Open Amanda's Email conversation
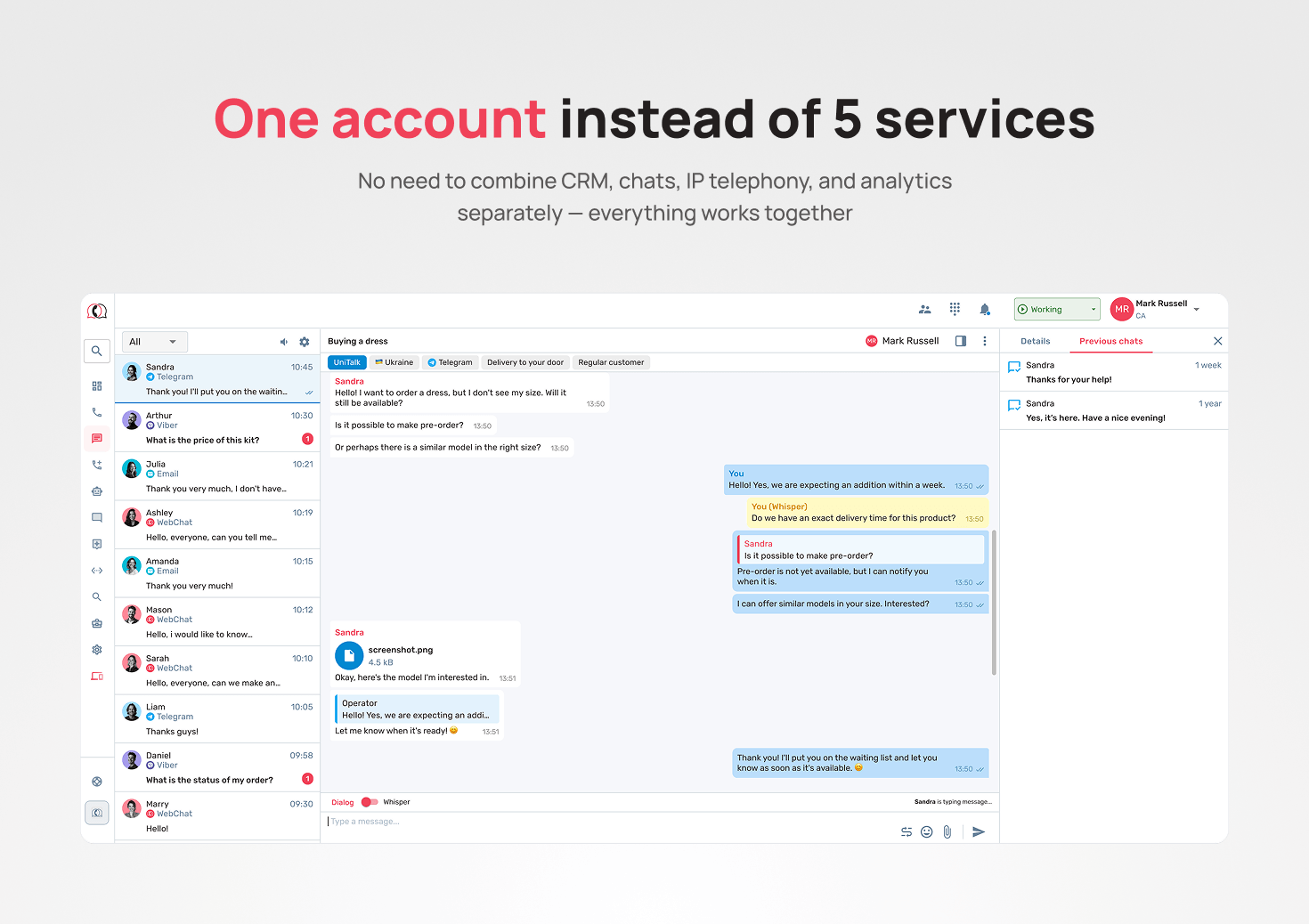Screen dimensions: 1309x924 (217, 573)
